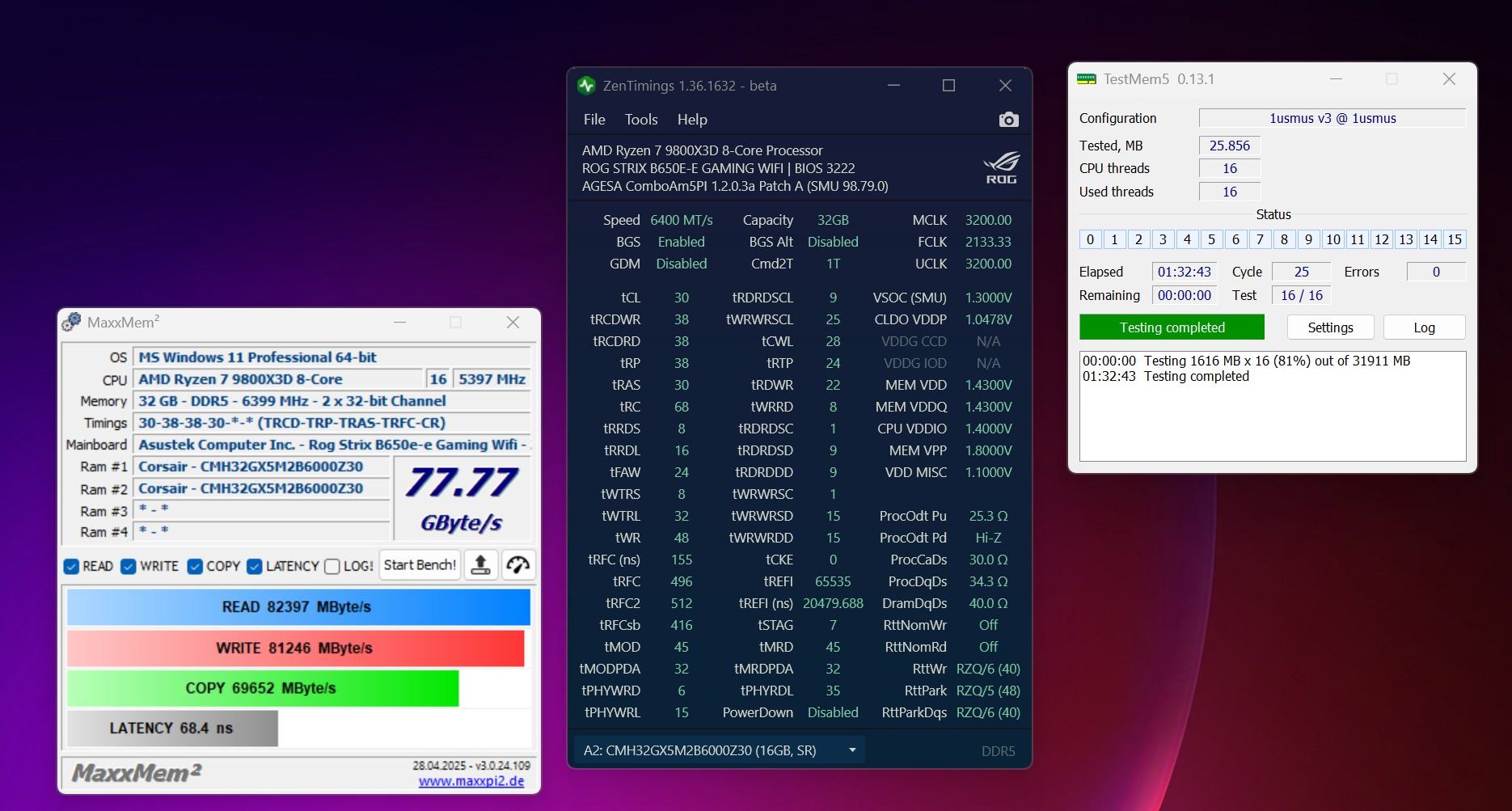Click the Ram #1 Corsair module field
The width and height of the screenshot is (1512, 811).
click(261, 467)
